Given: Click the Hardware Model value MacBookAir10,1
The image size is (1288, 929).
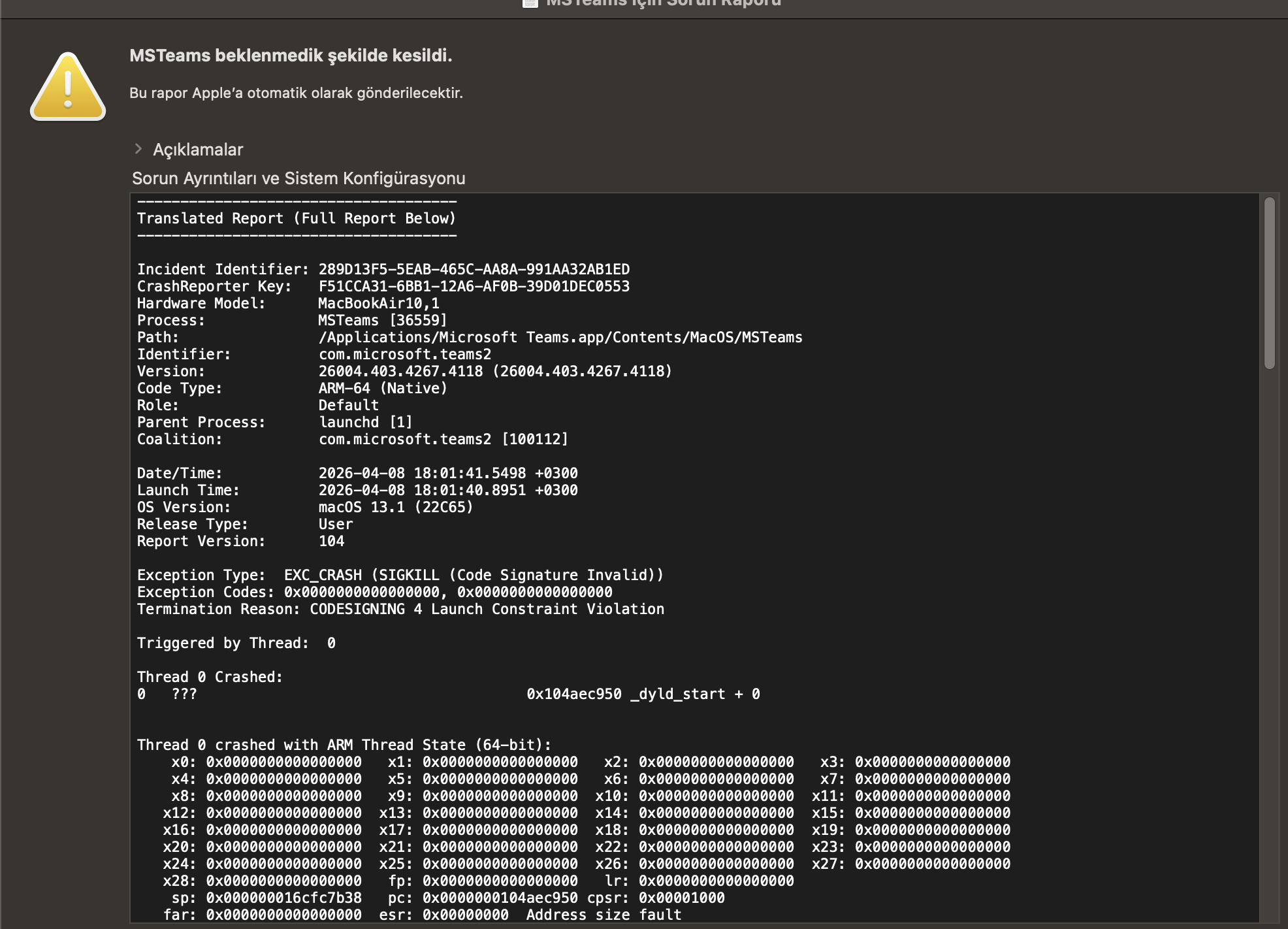Looking at the screenshot, I should pos(379,303).
